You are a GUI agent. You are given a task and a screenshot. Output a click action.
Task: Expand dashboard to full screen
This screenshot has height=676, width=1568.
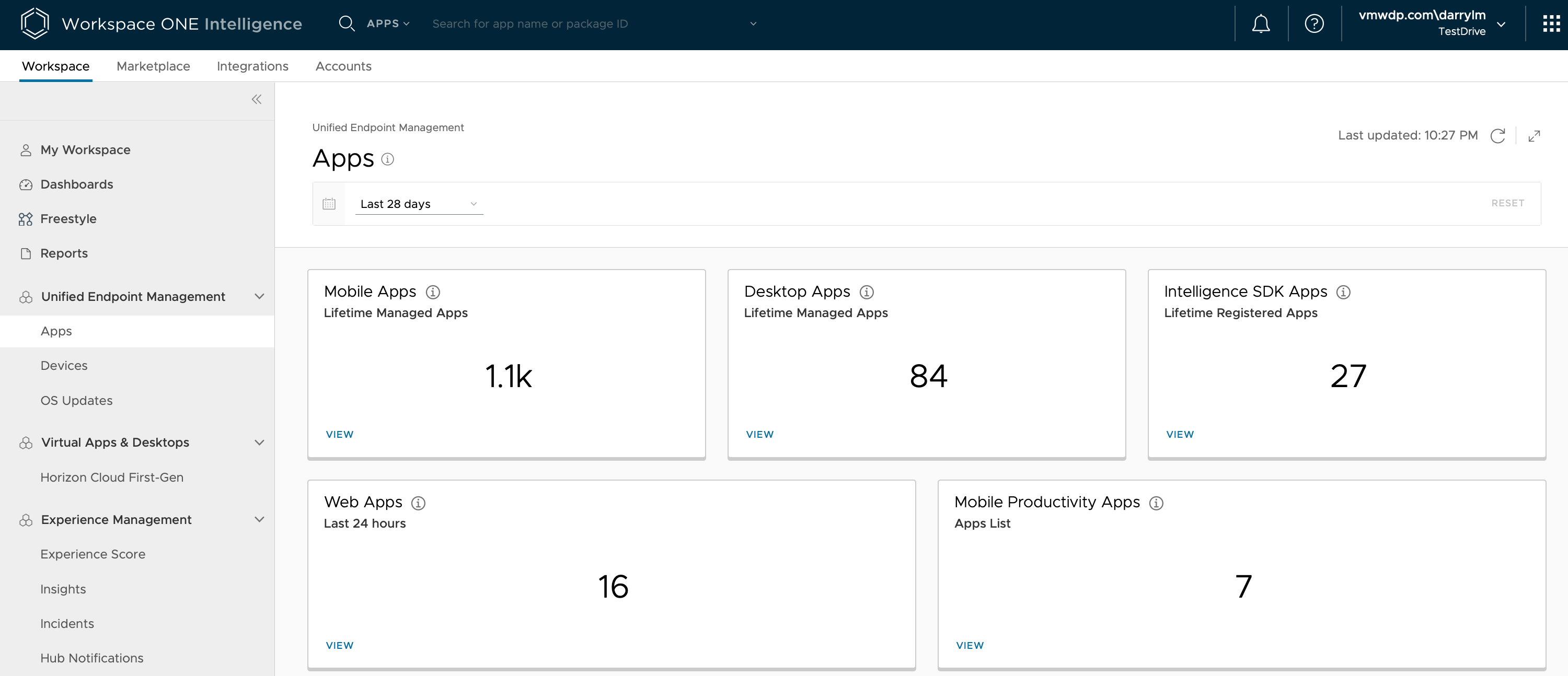pos(1534,136)
